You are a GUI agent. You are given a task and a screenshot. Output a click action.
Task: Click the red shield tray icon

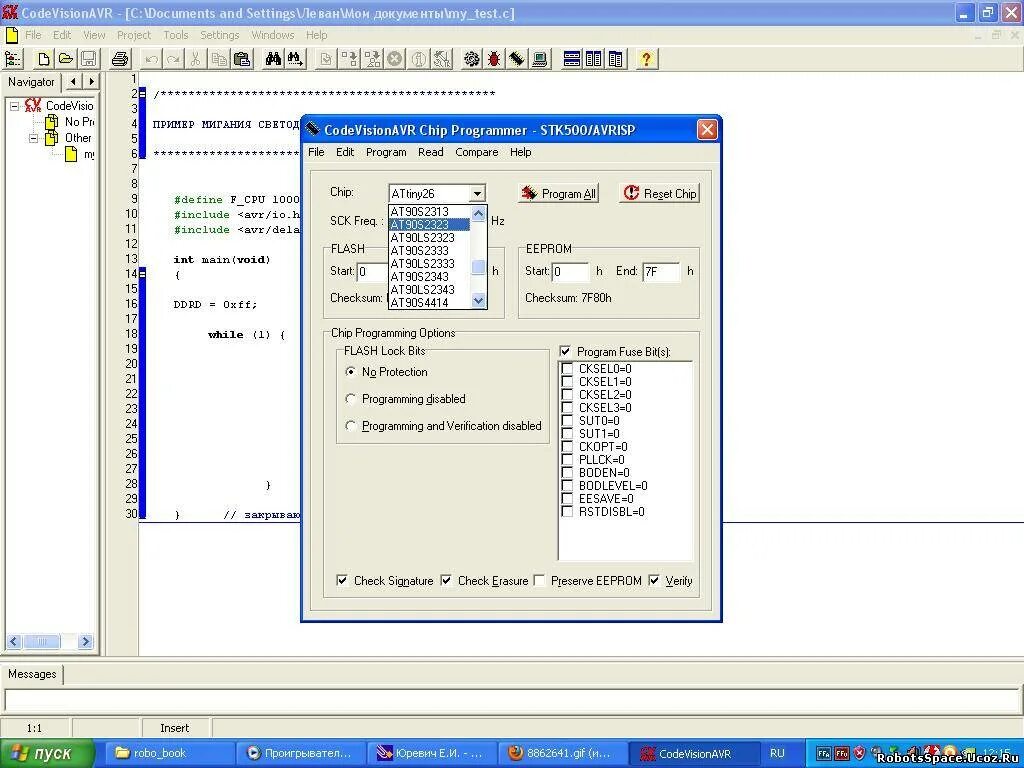[860, 753]
